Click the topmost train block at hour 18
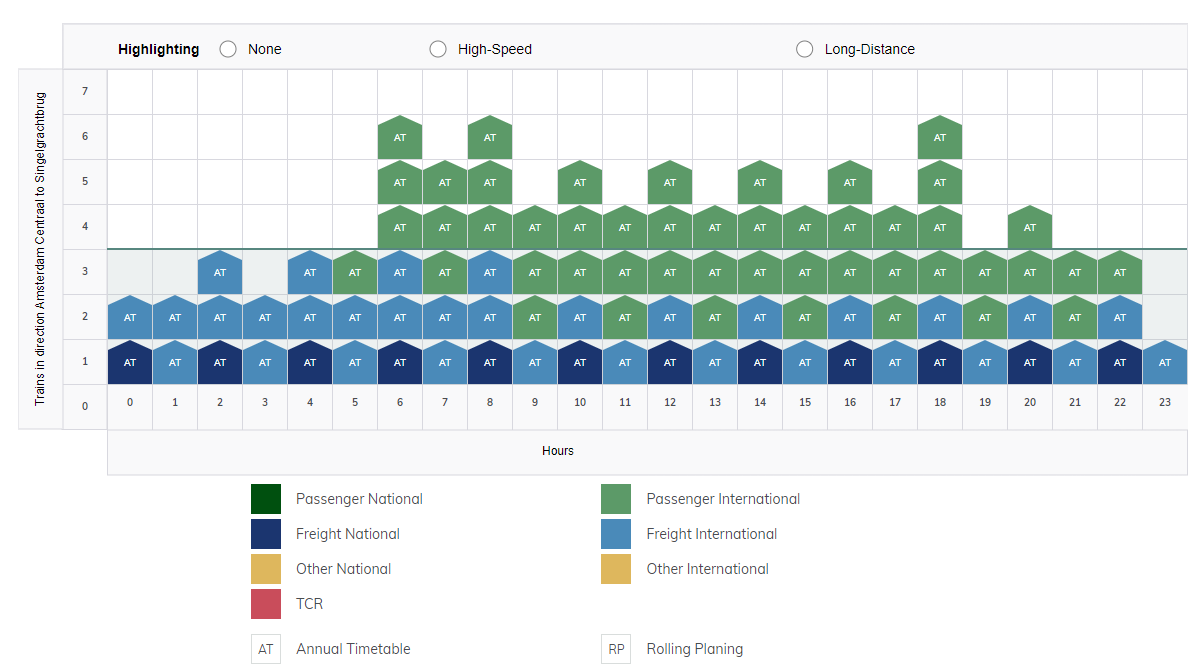 coord(940,138)
